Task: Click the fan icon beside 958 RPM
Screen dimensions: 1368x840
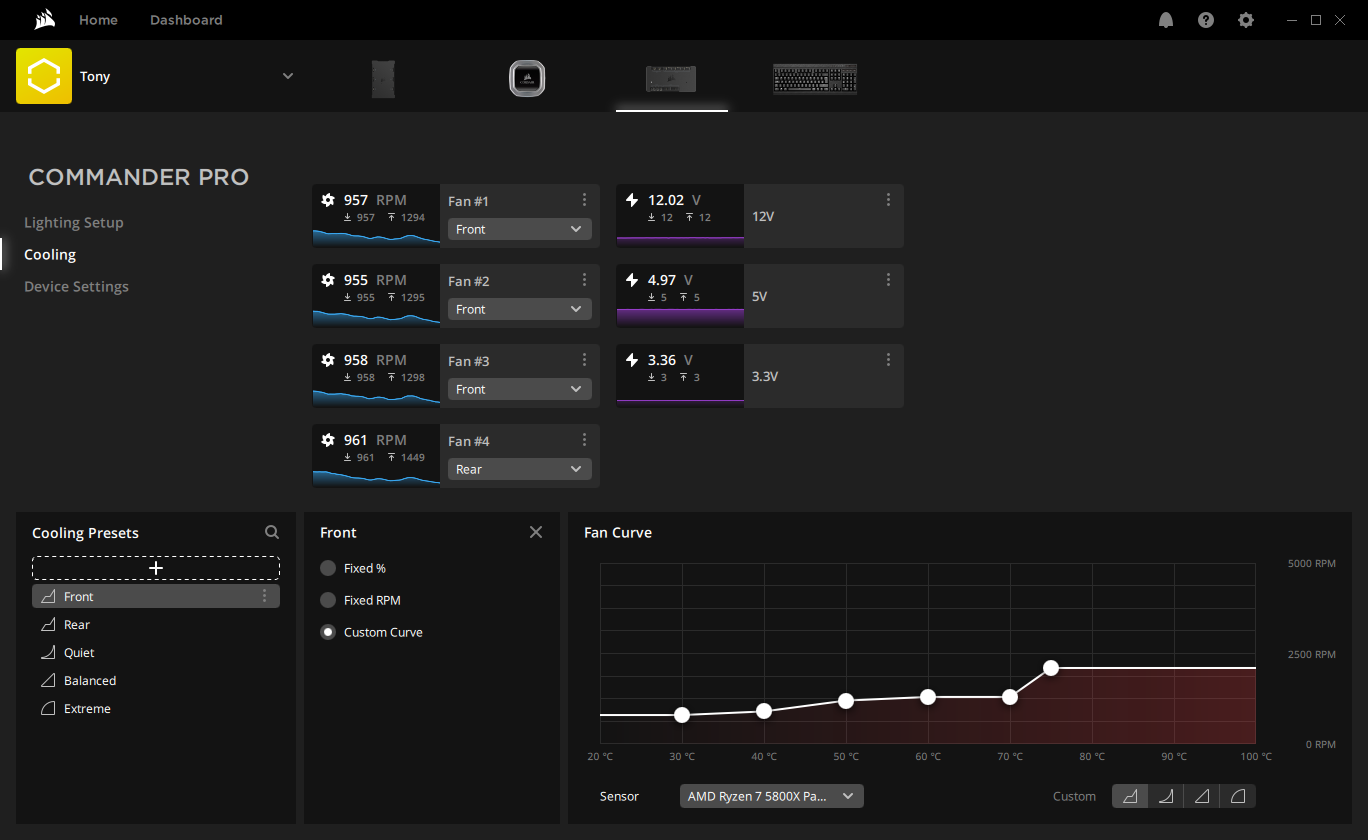Action: (328, 360)
